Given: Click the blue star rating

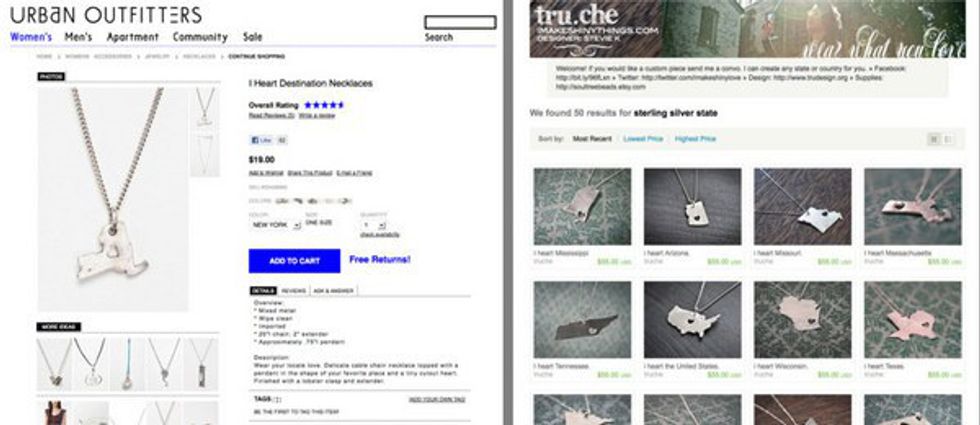Looking at the screenshot, I should point(323,105).
